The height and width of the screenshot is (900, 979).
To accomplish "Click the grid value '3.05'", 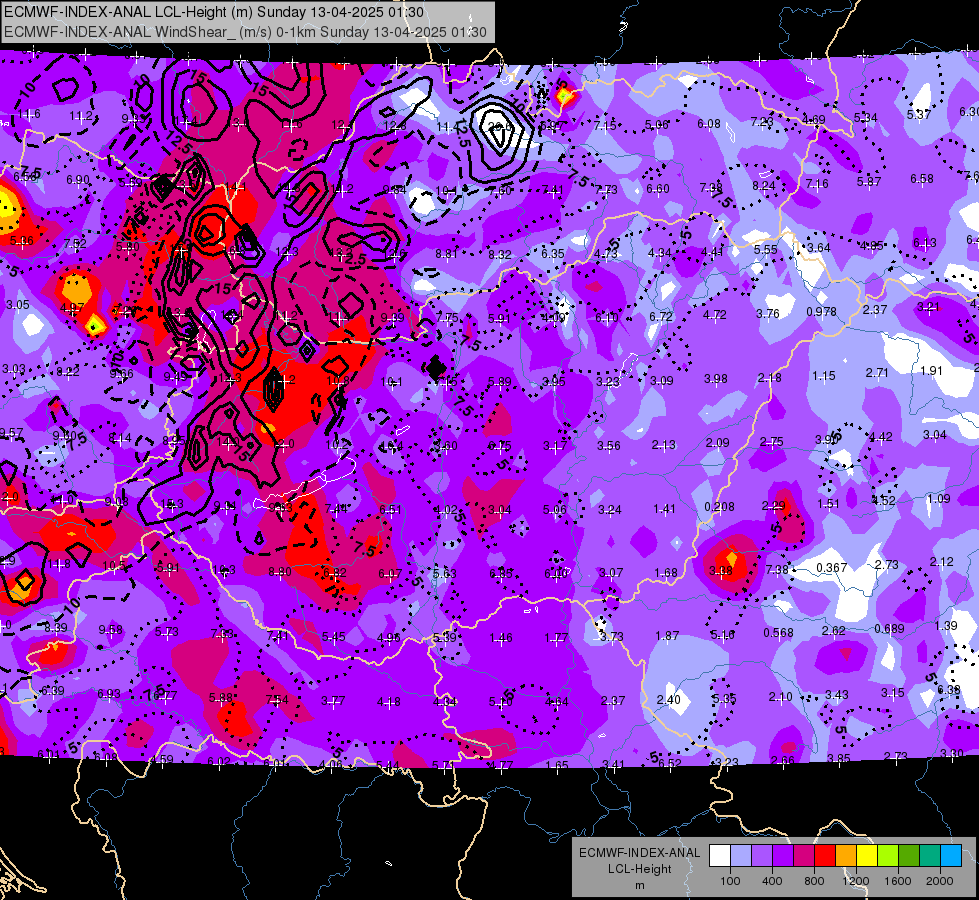I will 17,305.
